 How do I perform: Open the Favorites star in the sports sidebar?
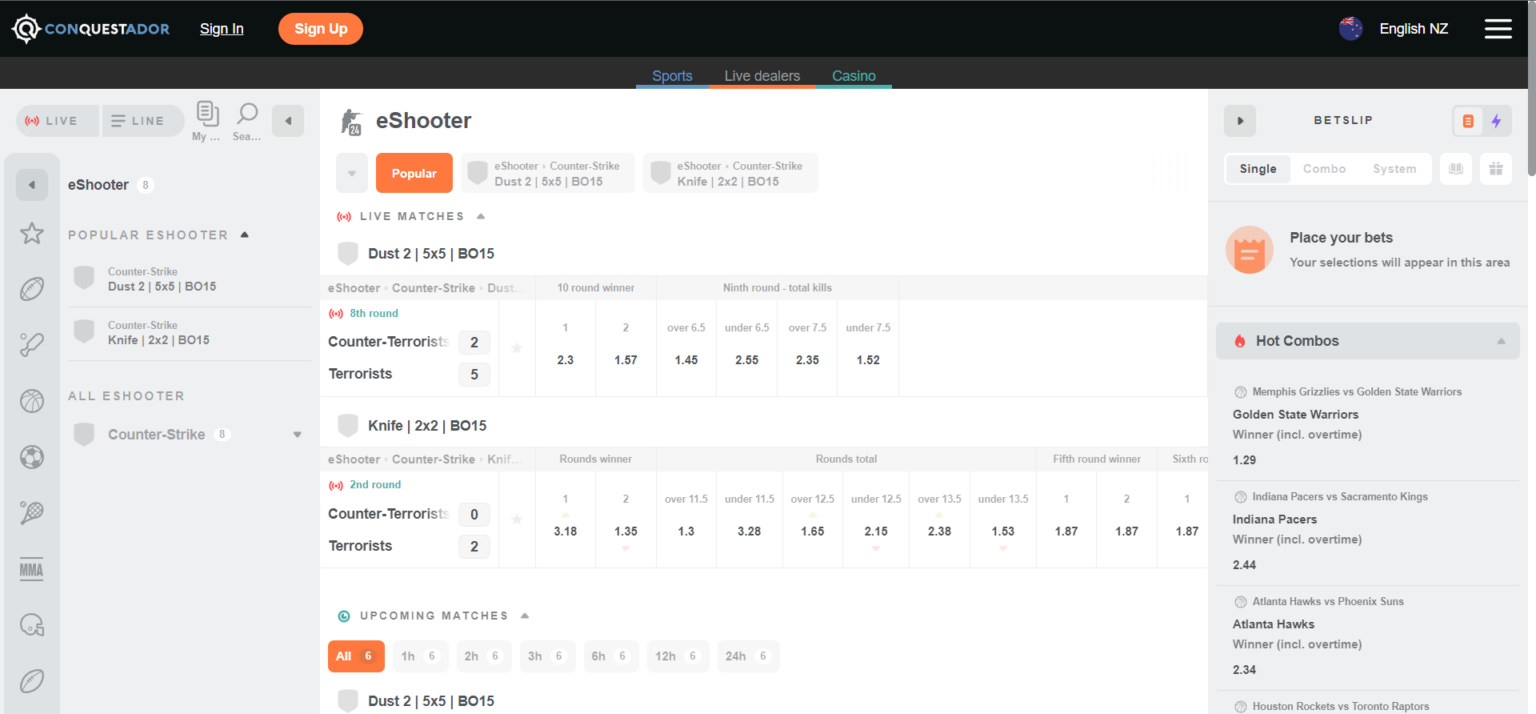(32, 234)
